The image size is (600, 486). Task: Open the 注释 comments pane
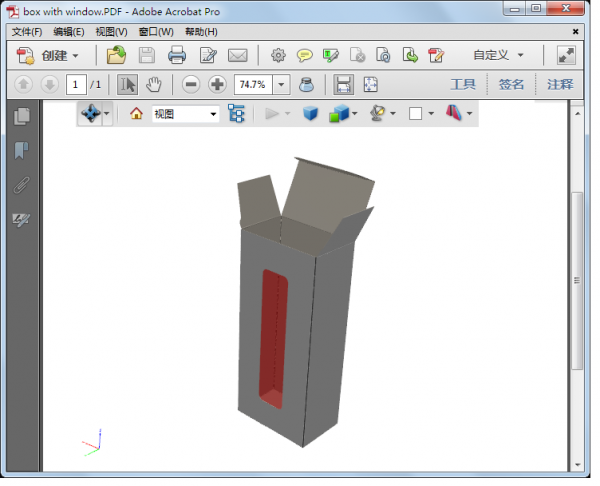(x=560, y=85)
